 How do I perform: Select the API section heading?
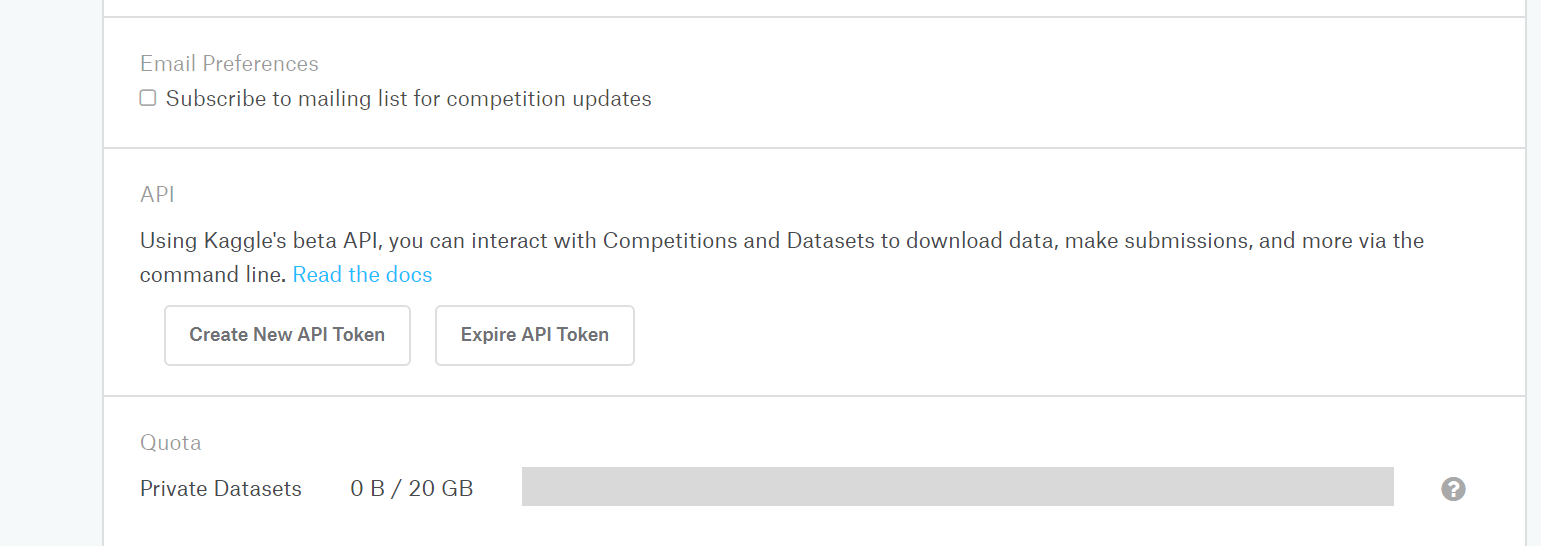pyautogui.click(x=157, y=194)
